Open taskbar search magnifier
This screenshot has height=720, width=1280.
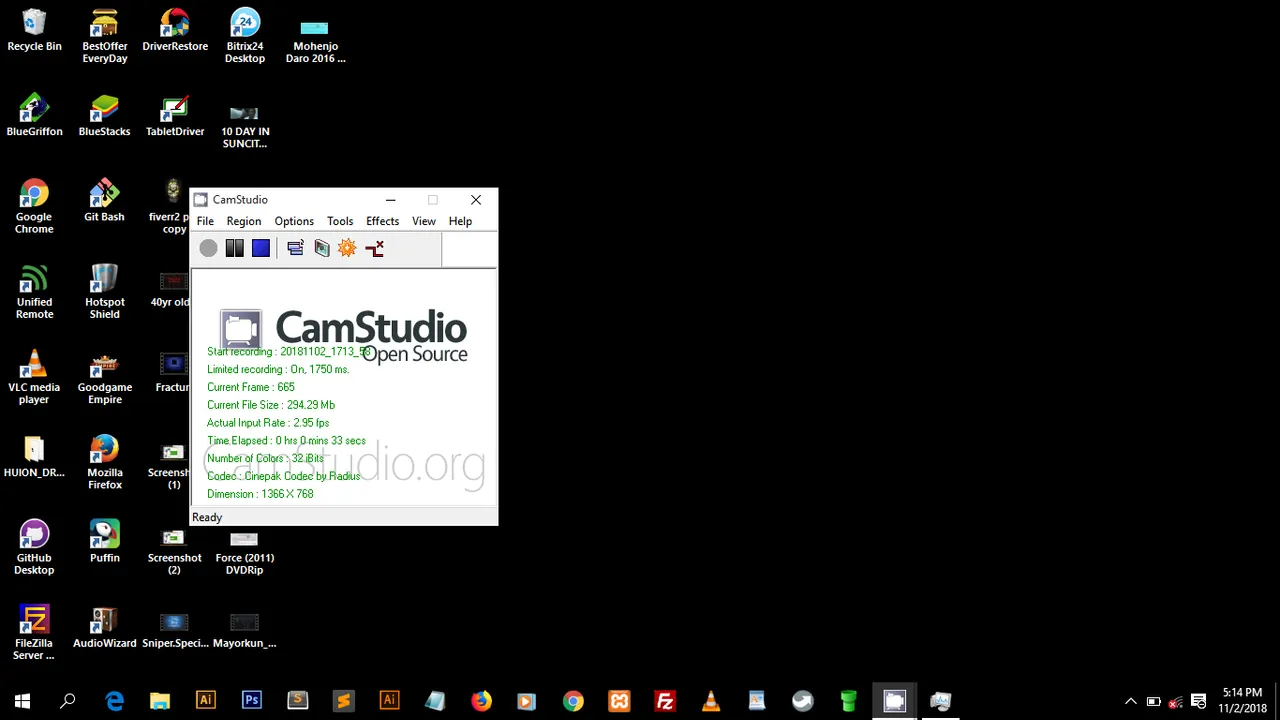pyautogui.click(x=68, y=701)
